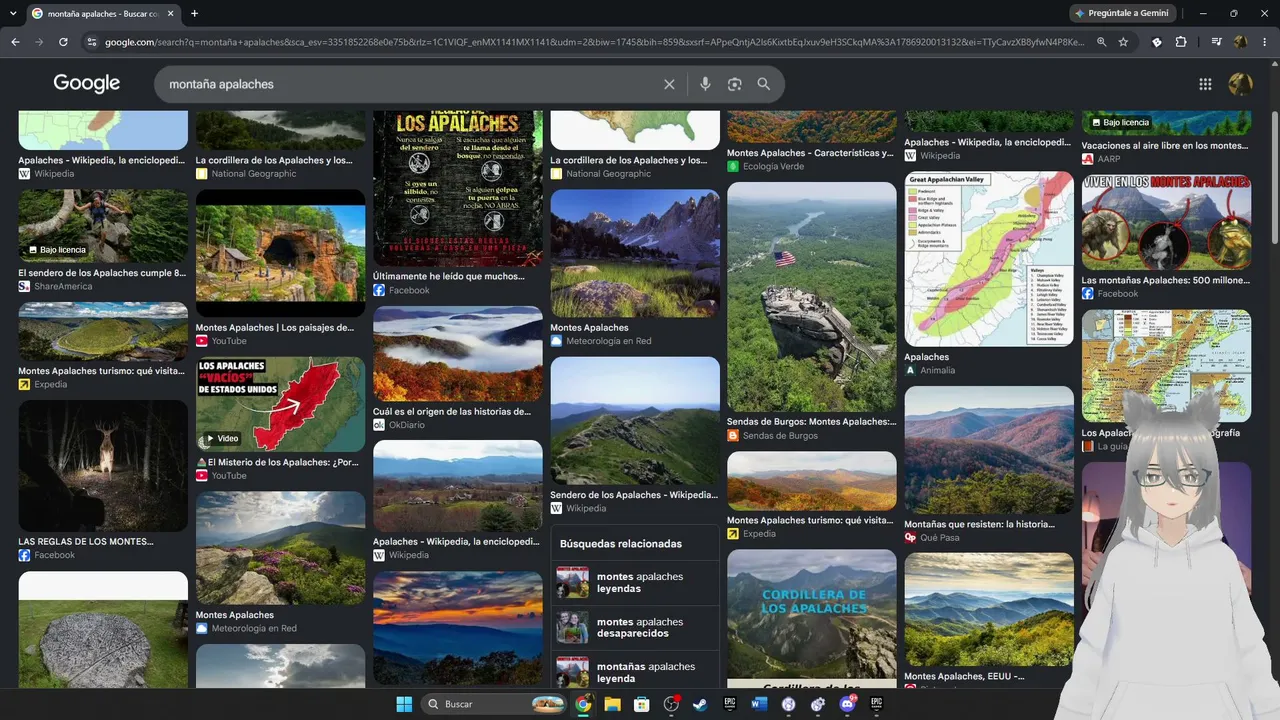
Task: Open the Windows Start menu
Action: pyautogui.click(x=404, y=704)
